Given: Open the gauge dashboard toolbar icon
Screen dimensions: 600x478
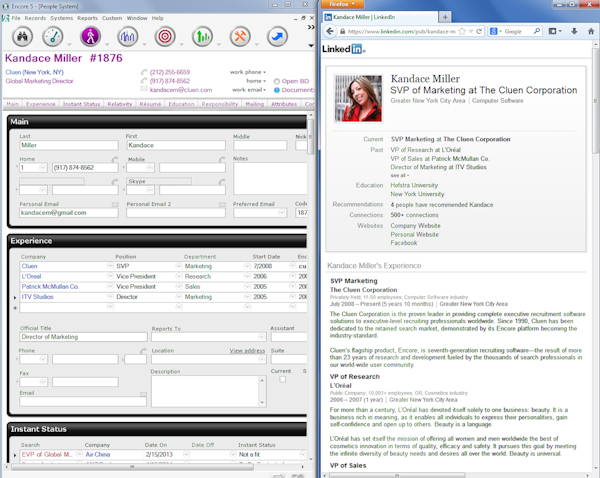Looking at the screenshot, I should coord(52,36).
